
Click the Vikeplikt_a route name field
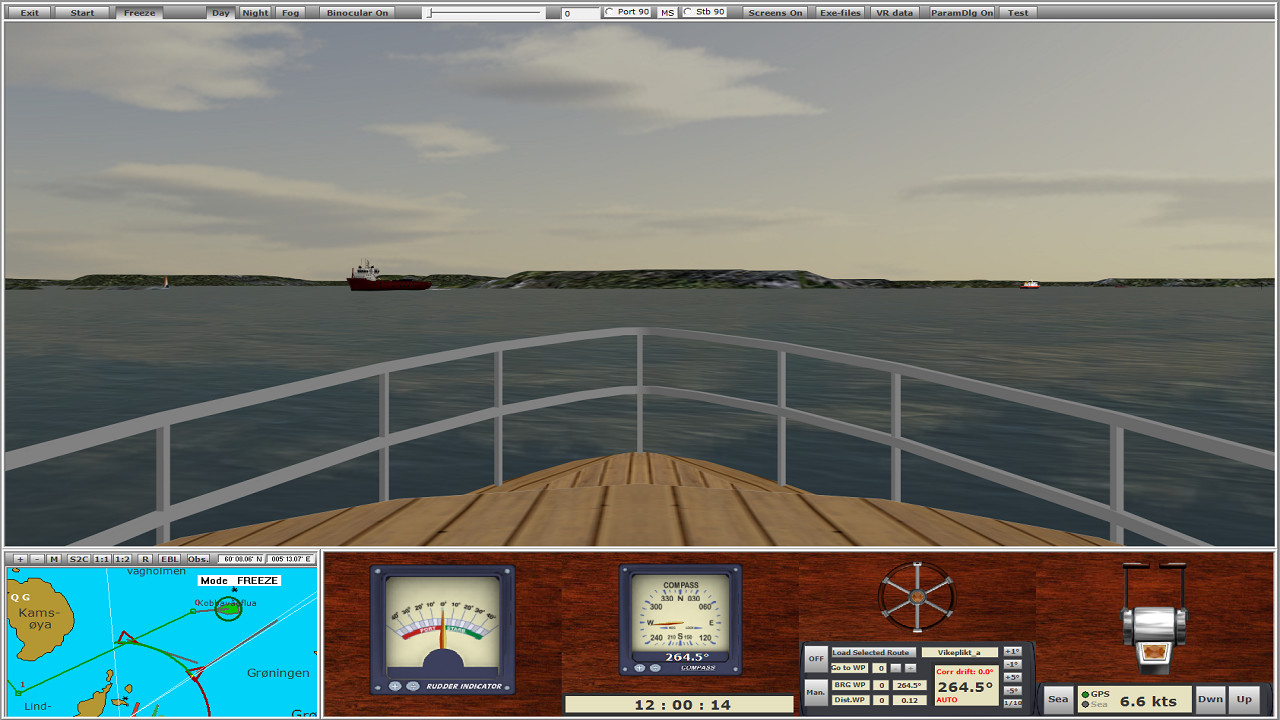point(960,652)
